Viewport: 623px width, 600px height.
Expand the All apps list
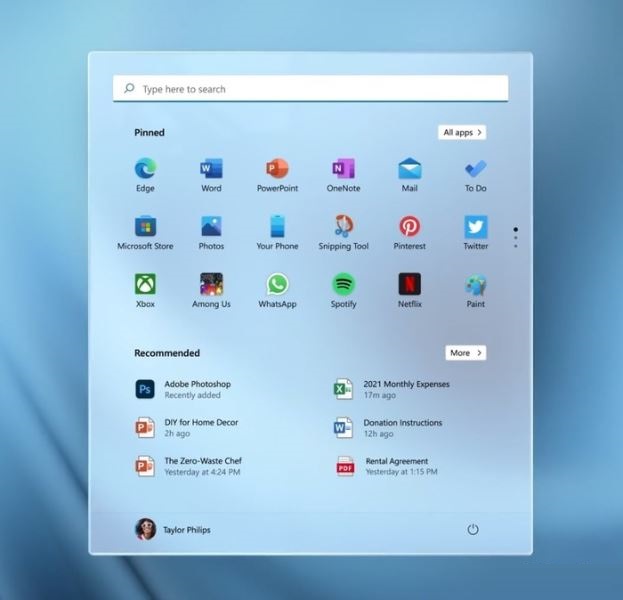pos(462,132)
